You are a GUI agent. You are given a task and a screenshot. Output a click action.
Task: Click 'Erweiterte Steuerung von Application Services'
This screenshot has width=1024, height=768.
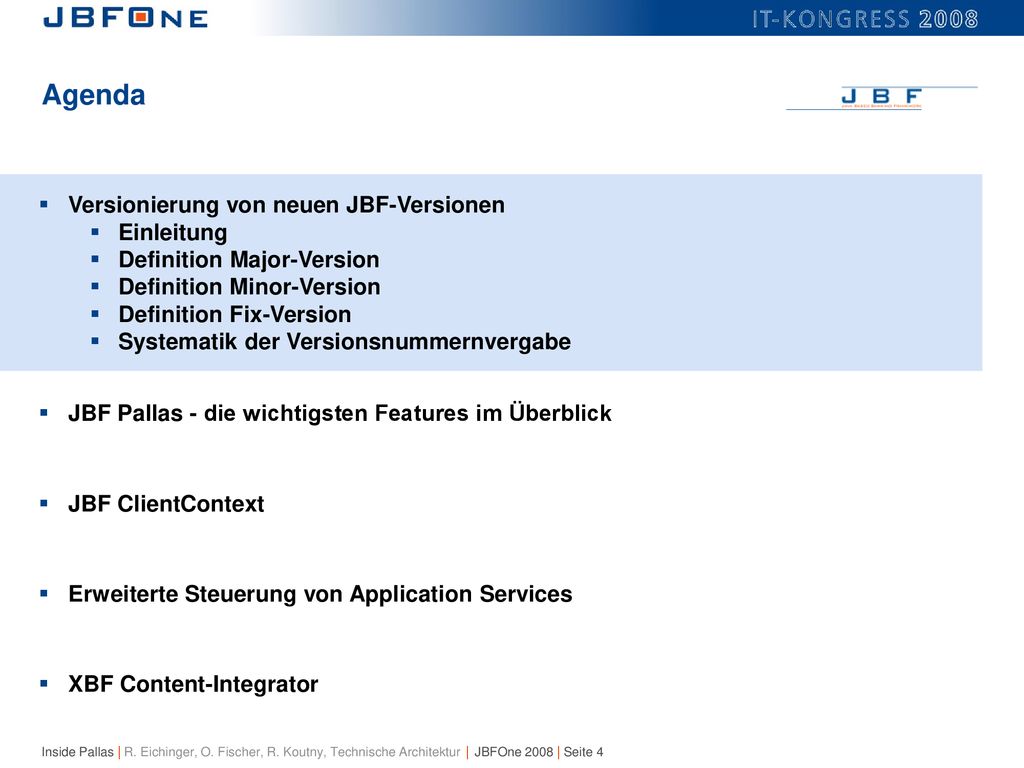321,594
